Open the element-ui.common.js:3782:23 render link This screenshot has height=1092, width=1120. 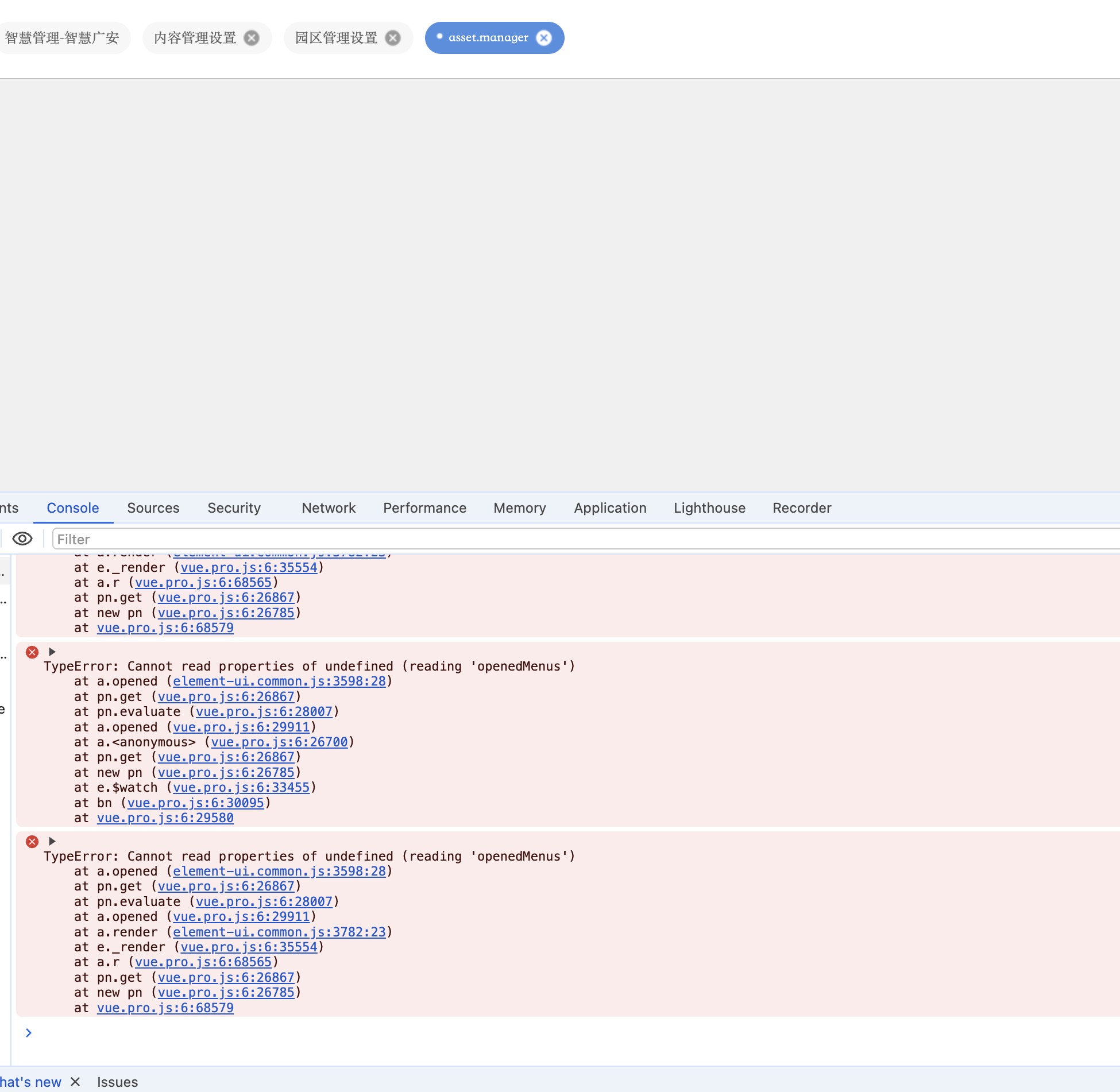[x=279, y=932]
